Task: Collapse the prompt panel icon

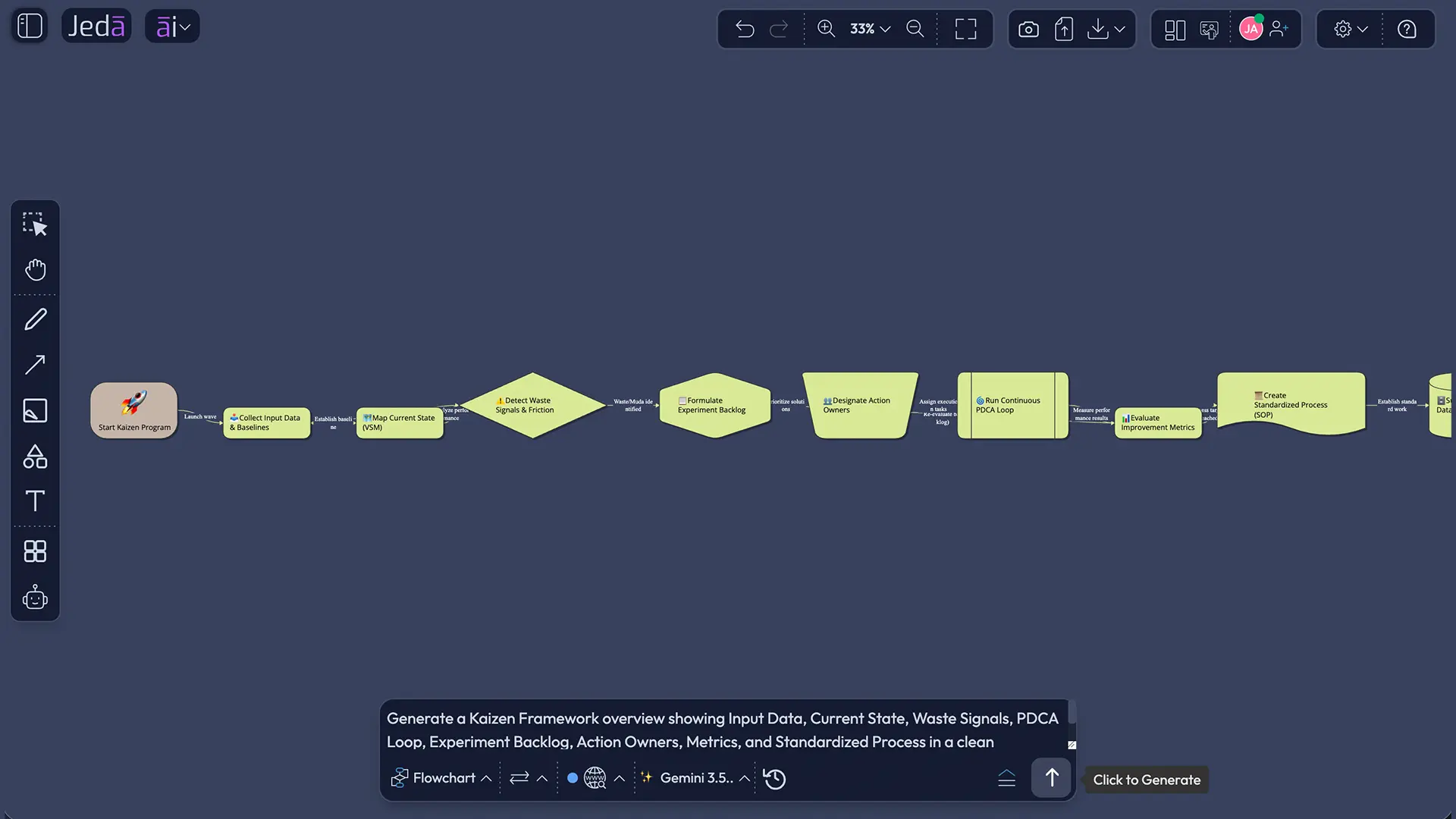Action: 1006,778
